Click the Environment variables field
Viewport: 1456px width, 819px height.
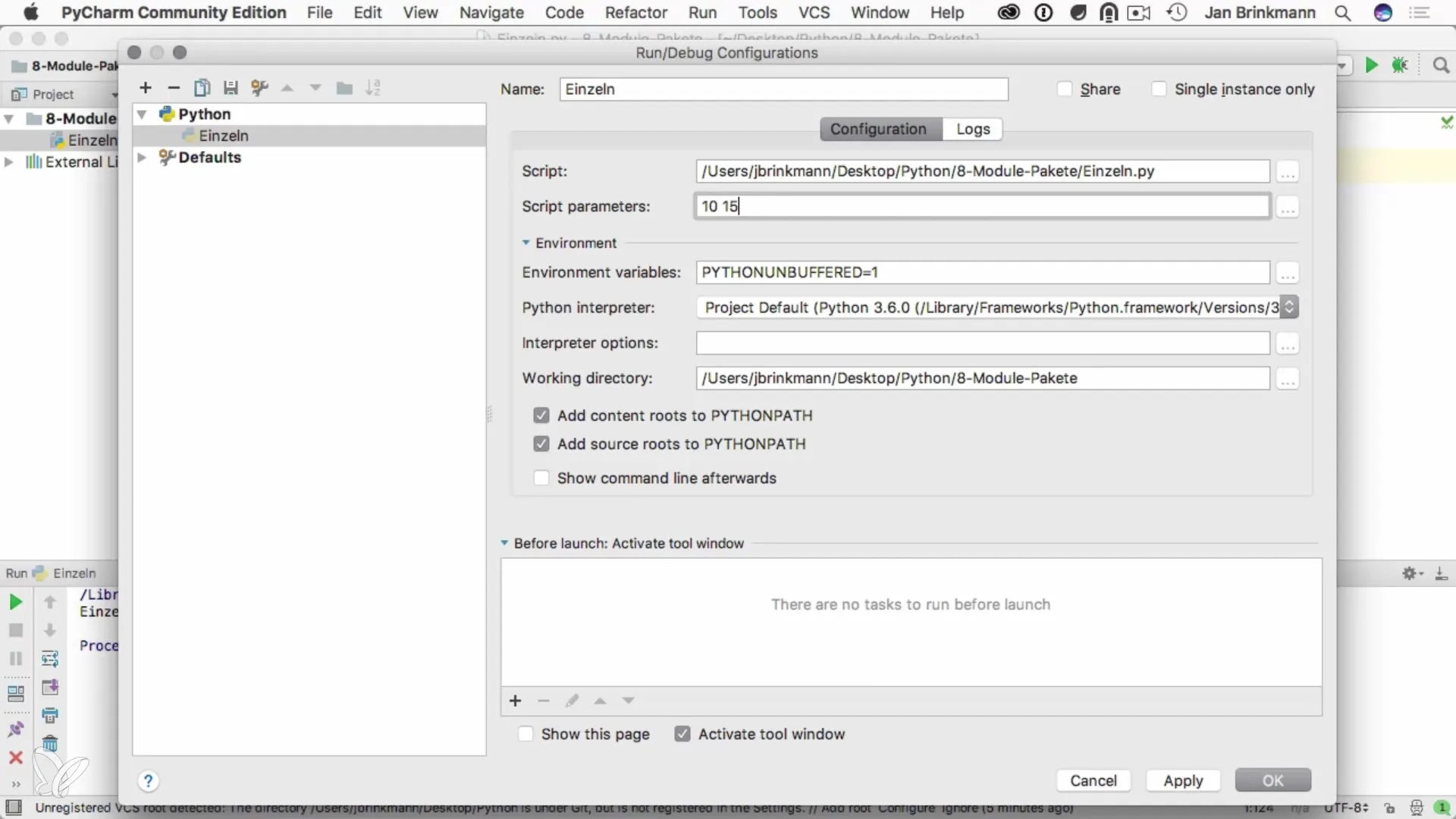coord(982,272)
